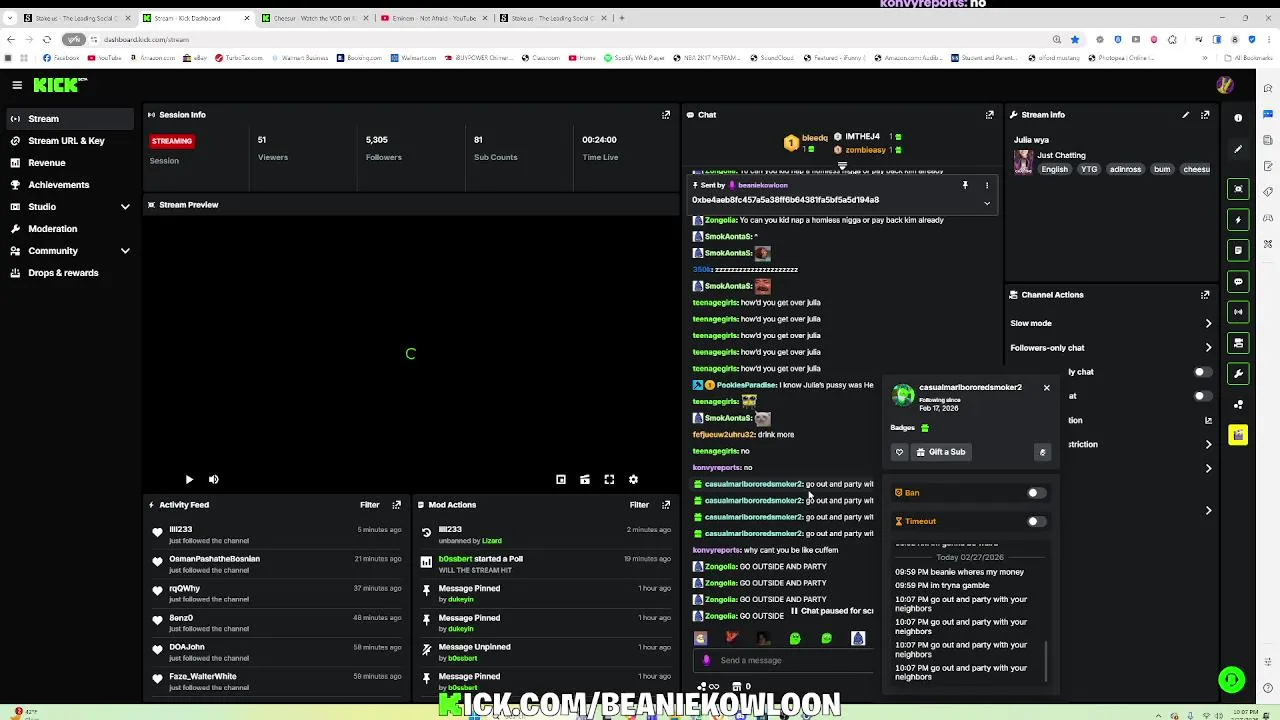This screenshot has height=720, width=1280.
Task: Open pinned message three-dot options
Action: tap(987, 185)
